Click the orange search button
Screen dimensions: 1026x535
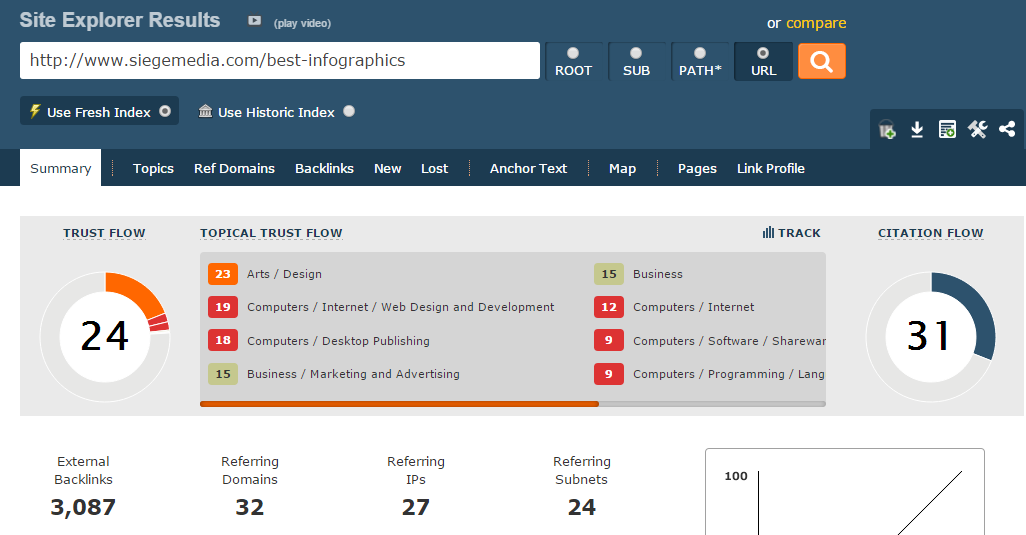coord(821,61)
